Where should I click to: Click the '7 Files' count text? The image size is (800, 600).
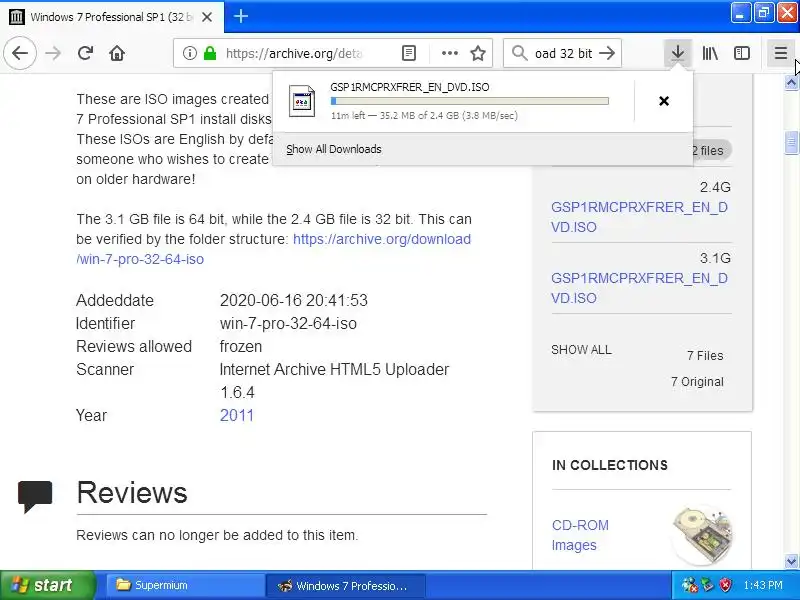click(x=705, y=356)
